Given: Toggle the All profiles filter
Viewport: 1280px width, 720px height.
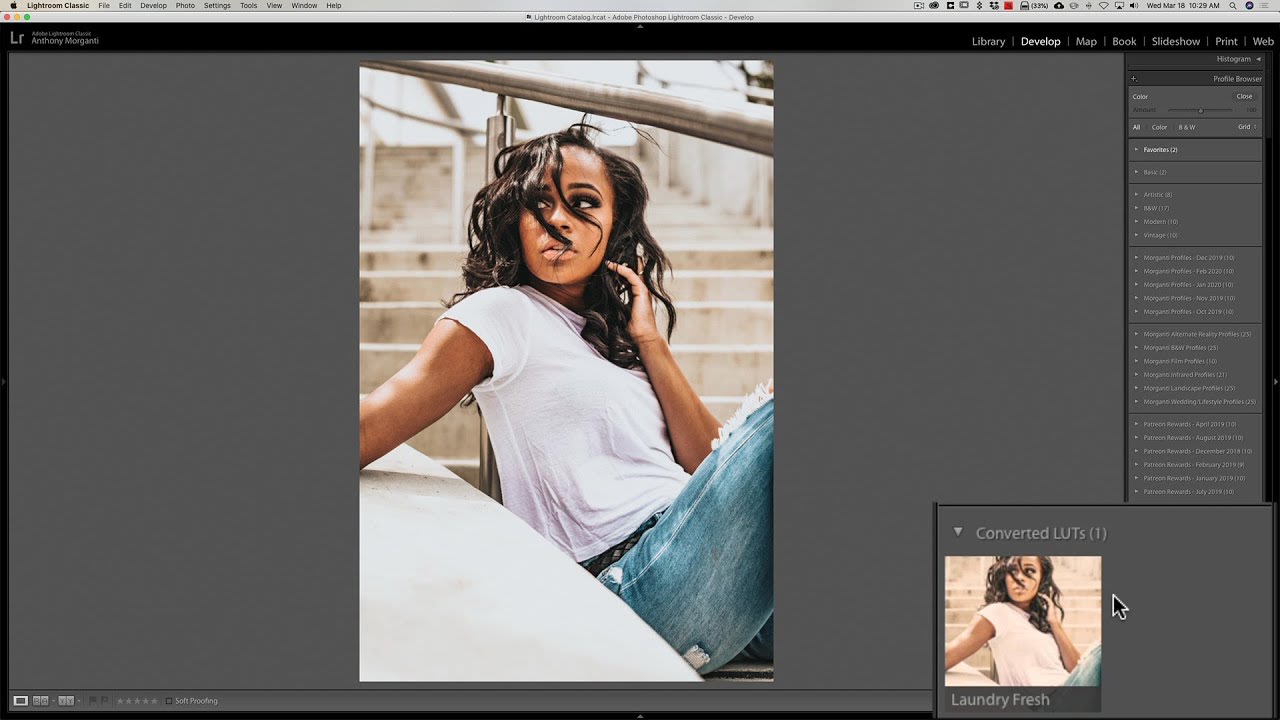Looking at the screenshot, I should tap(1136, 127).
